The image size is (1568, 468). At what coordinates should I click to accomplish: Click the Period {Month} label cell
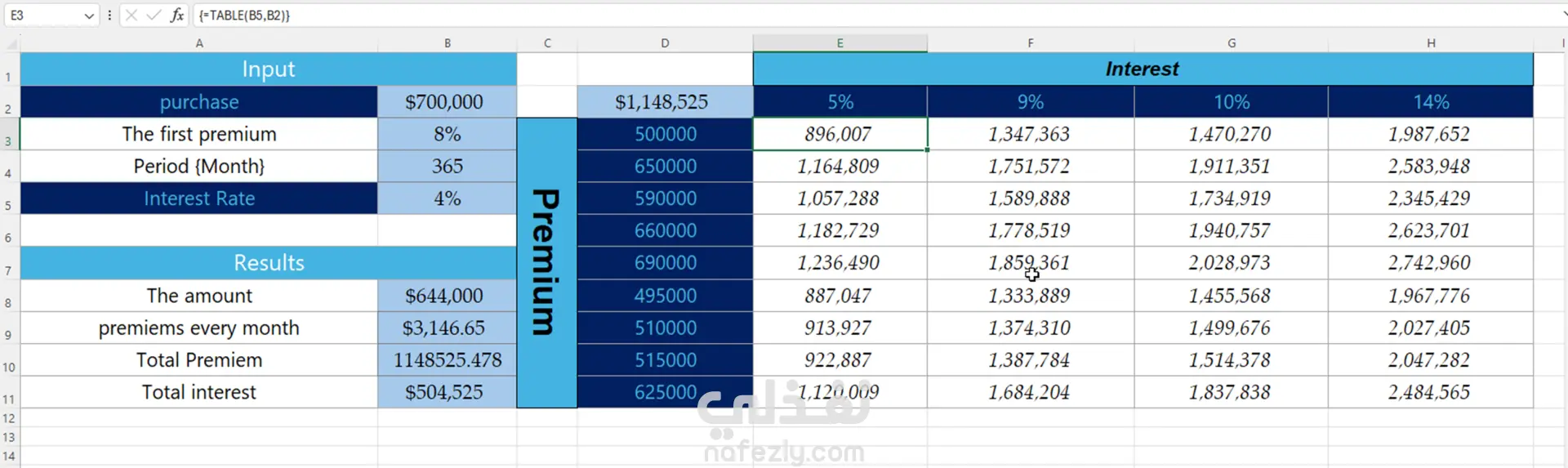point(199,167)
